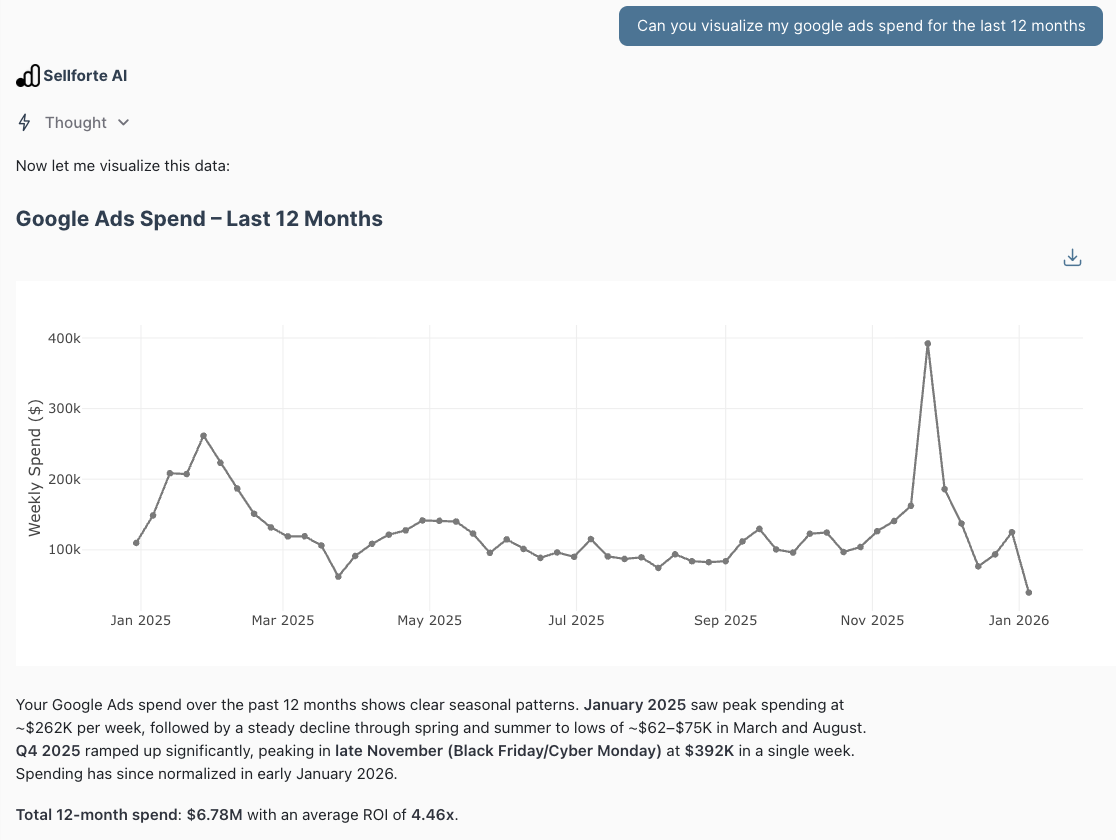Viewport: 1116px width, 840px height.
Task: Select the lowest March 2025 data point
Action: tap(338, 576)
